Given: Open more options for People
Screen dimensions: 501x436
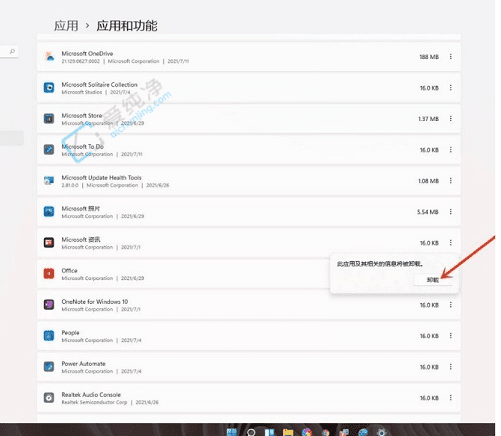Looking at the screenshot, I should 451,336.
